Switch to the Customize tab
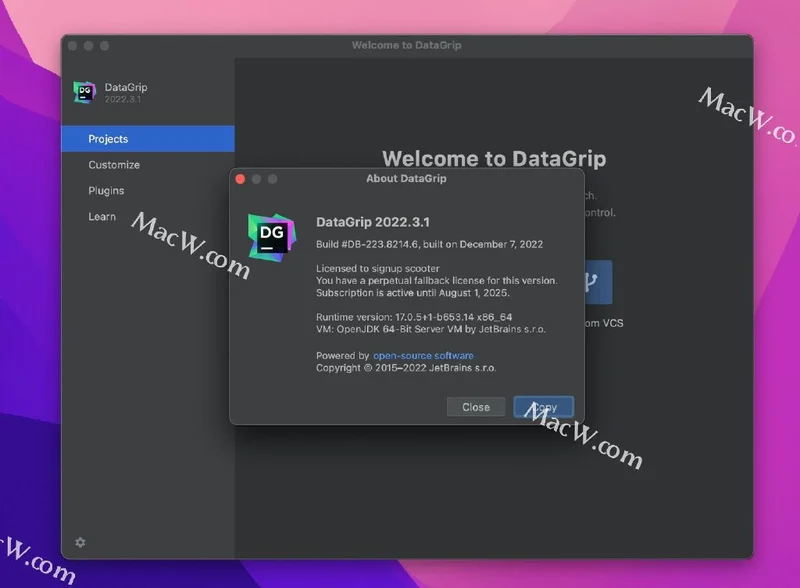Image resolution: width=800 pixels, height=588 pixels. [114, 165]
